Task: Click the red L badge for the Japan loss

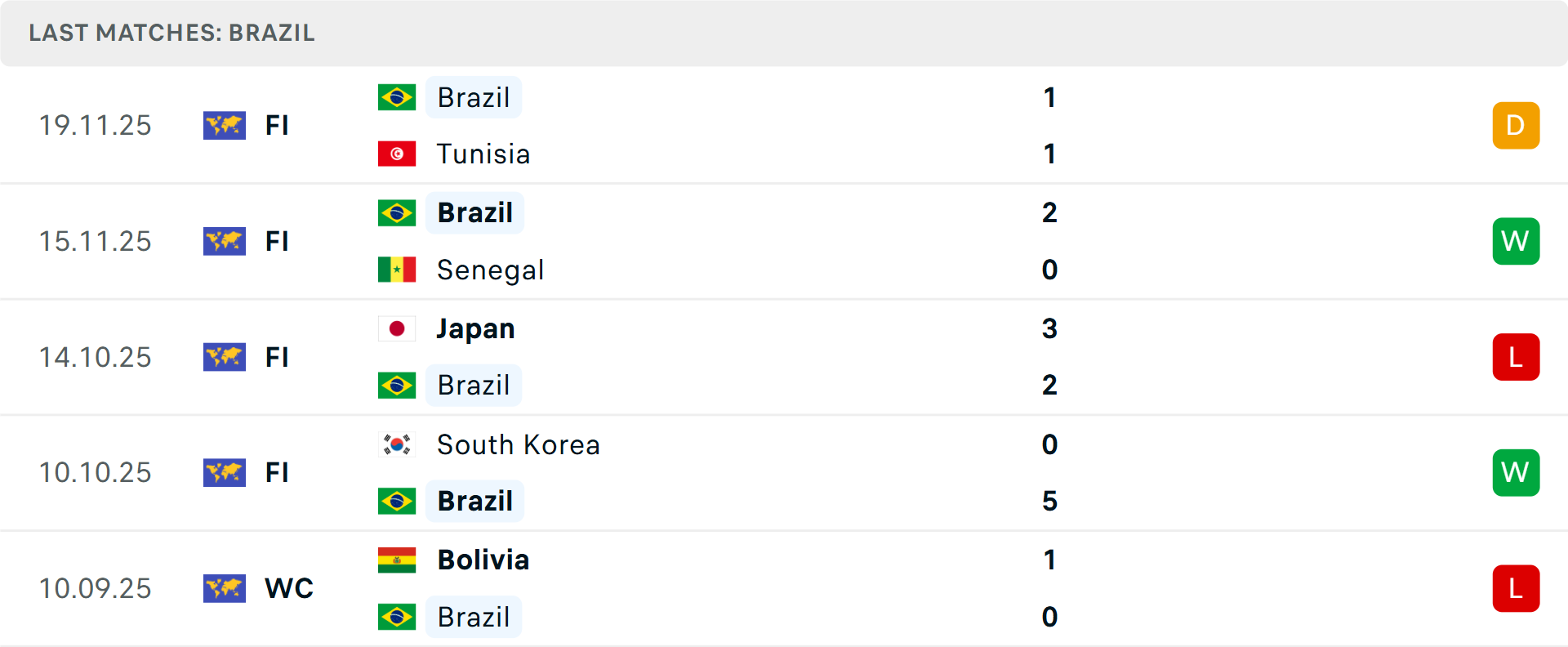Action: [1516, 357]
